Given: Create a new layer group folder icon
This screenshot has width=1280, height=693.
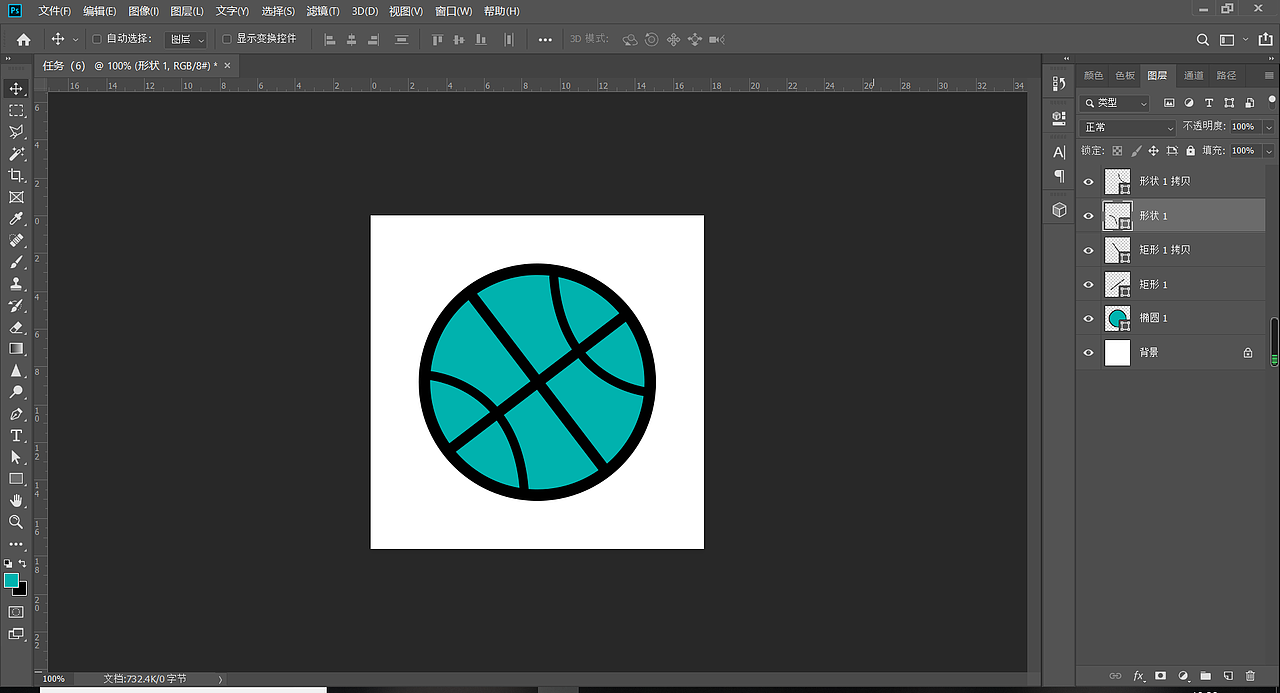Looking at the screenshot, I should [x=1206, y=676].
